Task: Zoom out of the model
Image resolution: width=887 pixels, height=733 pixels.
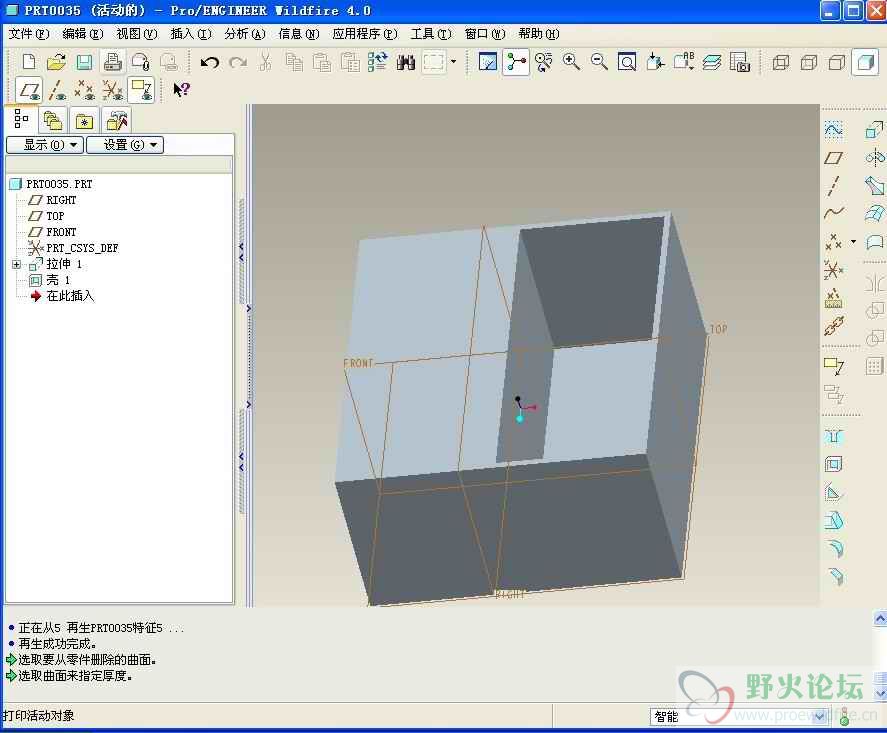Action: (599, 62)
